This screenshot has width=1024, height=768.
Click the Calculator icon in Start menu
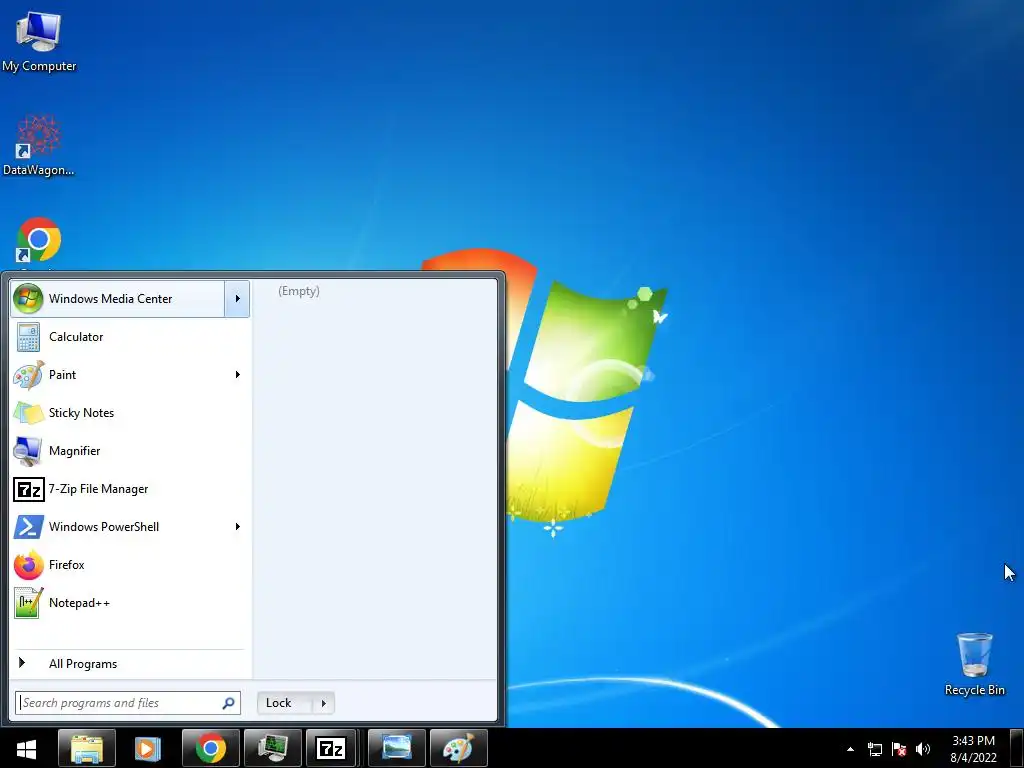pyautogui.click(x=28, y=337)
